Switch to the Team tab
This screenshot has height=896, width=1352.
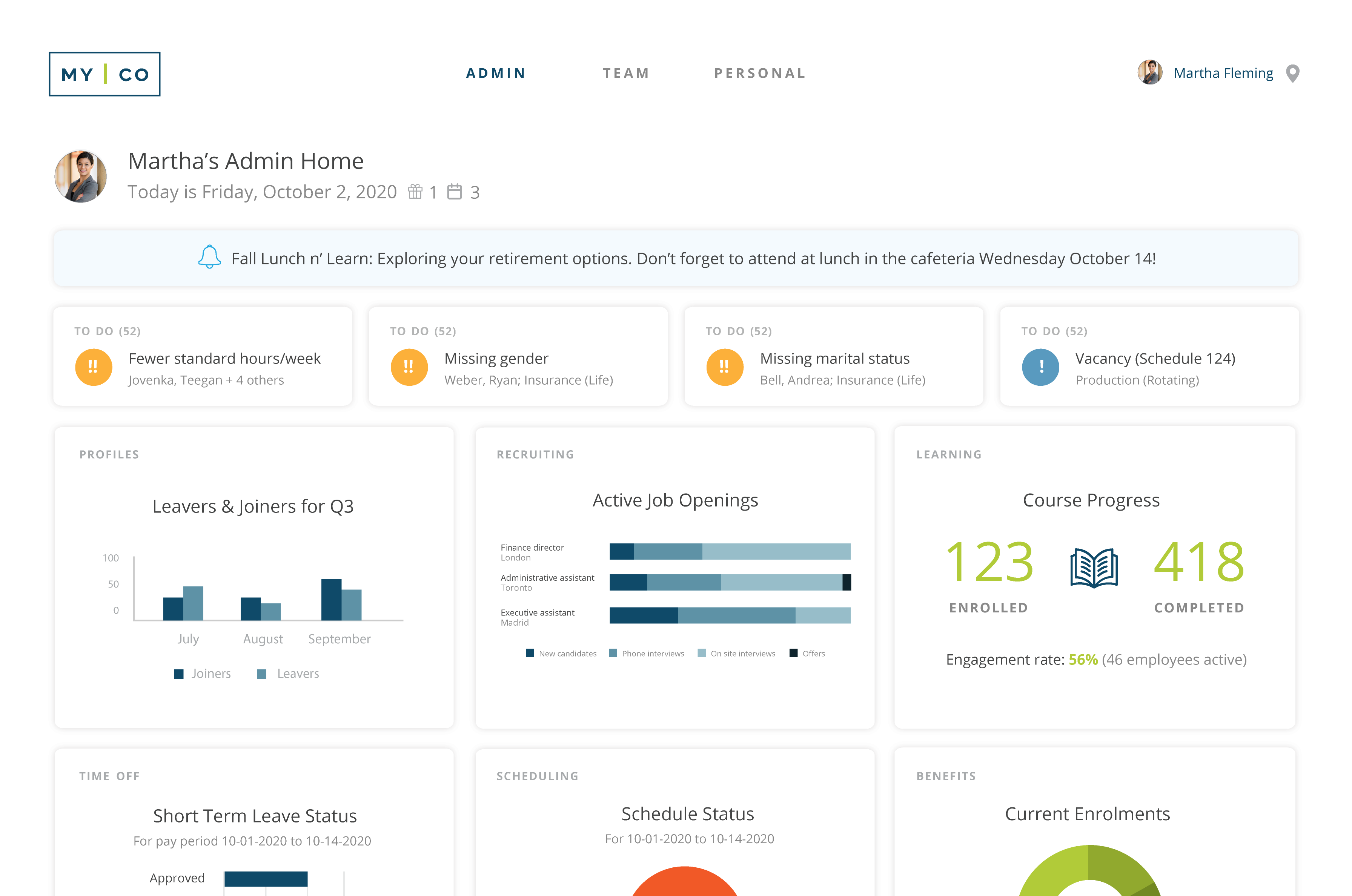pos(626,73)
